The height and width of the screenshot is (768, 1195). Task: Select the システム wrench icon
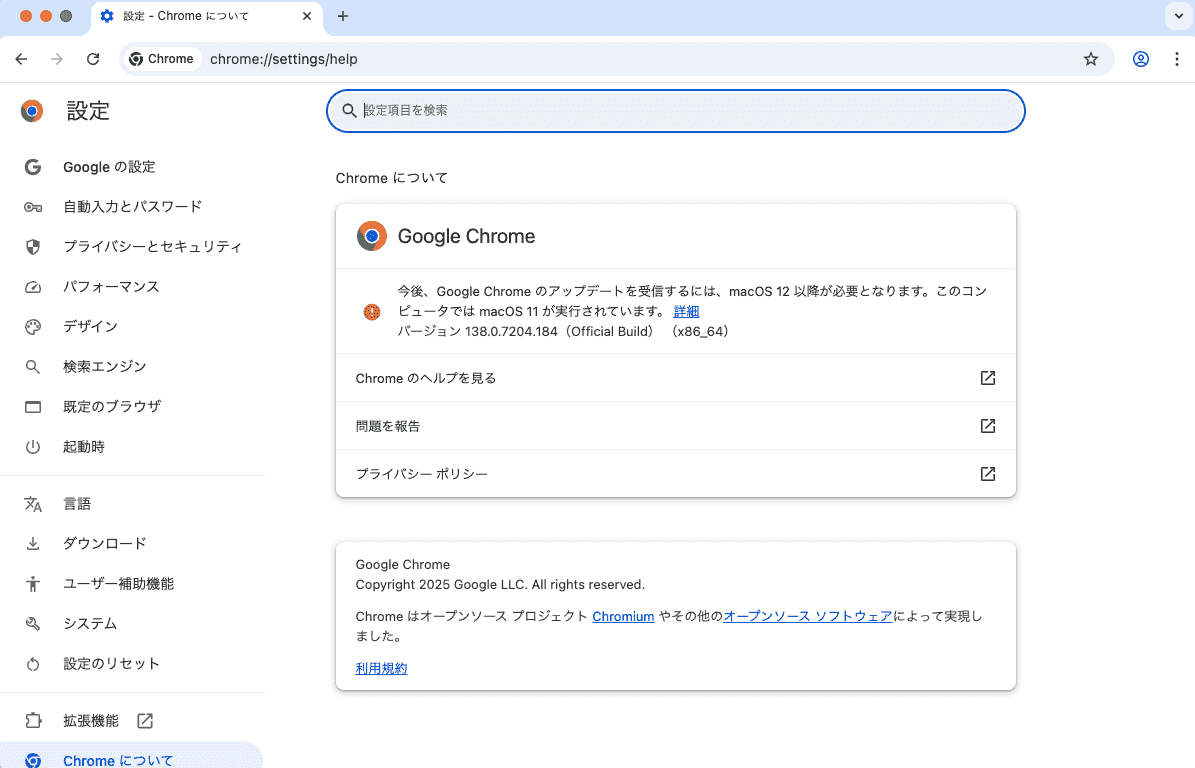33,623
